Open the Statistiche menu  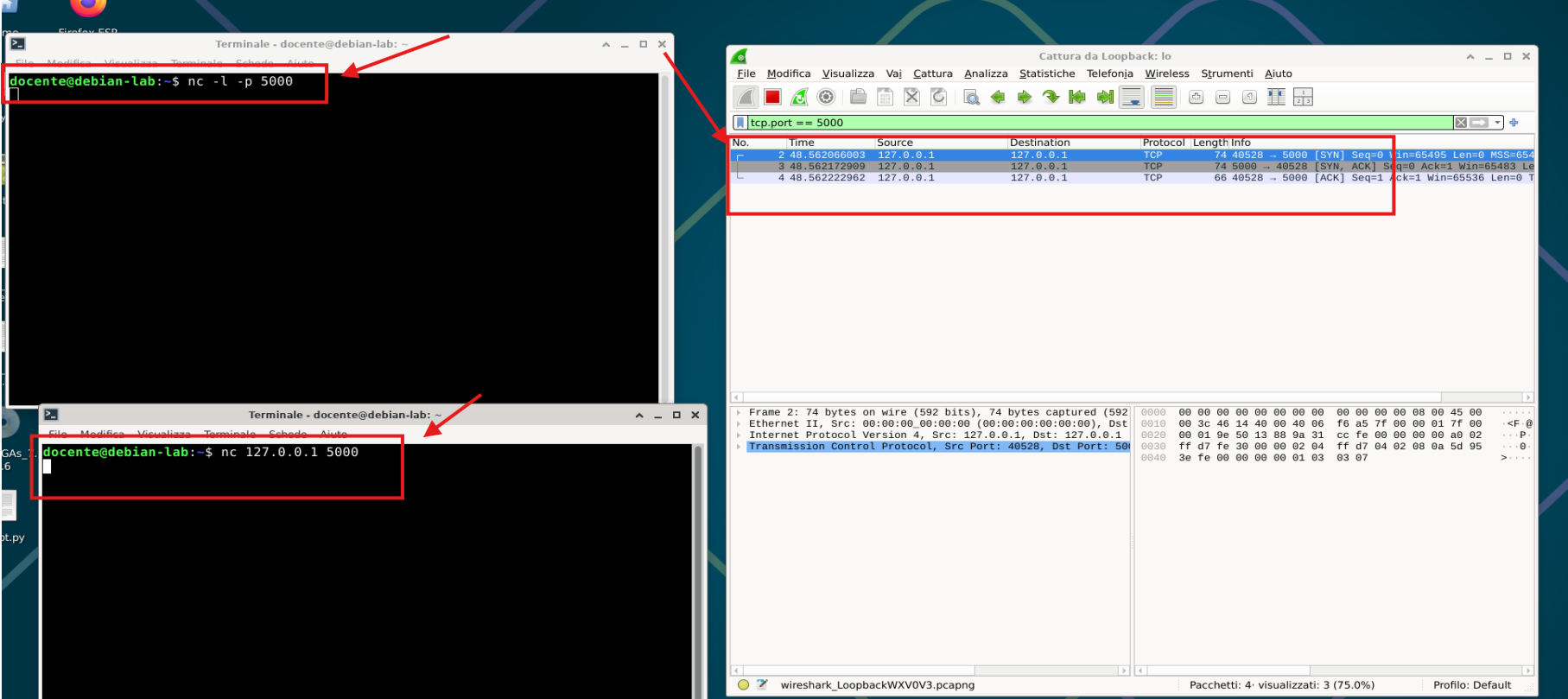coord(1047,73)
